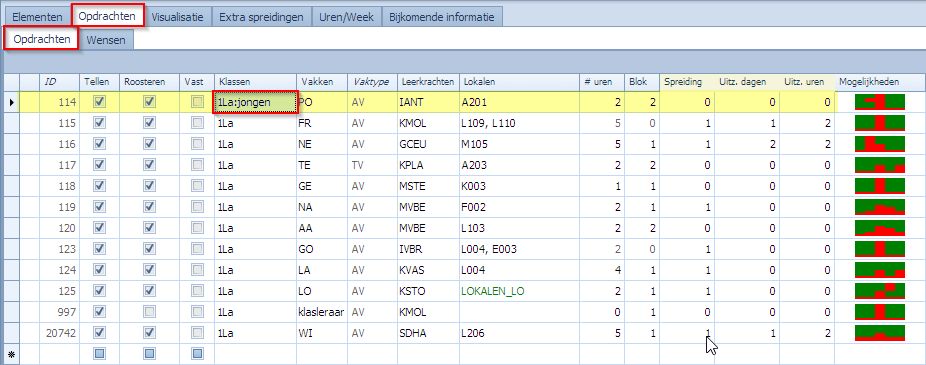926x365 pixels.
Task: Tick the Roosteren checkbox in the new row
Action: coord(149,354)
